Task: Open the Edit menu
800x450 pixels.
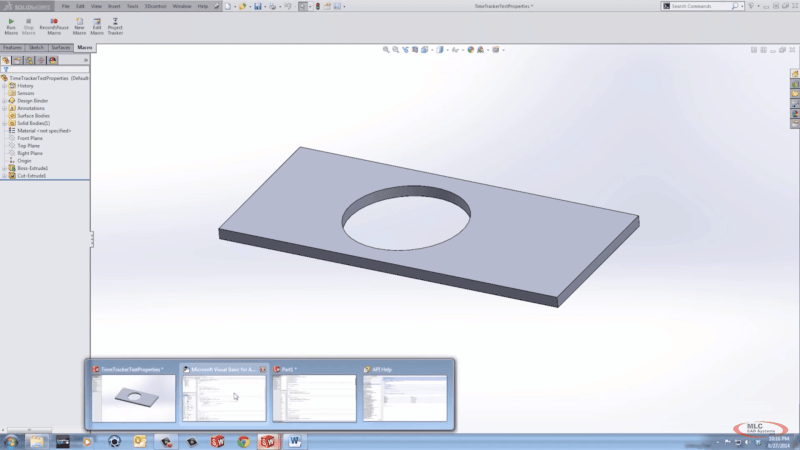Action: click(x=80, y=6)
